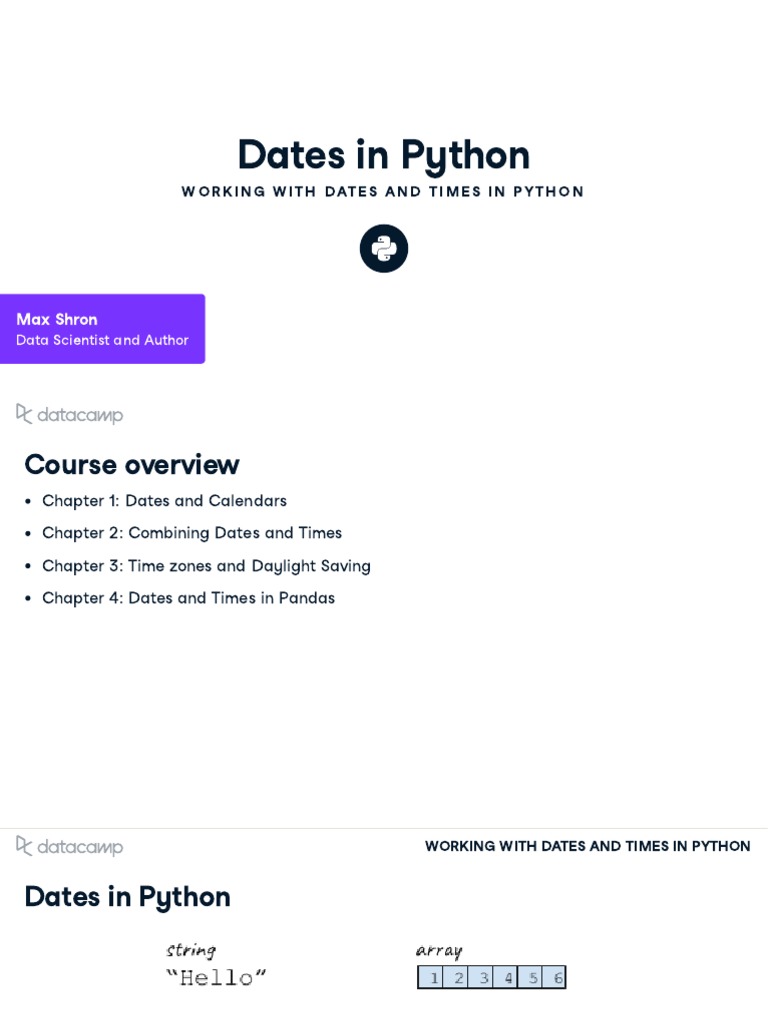Click the handwritten "array" label

439,950
